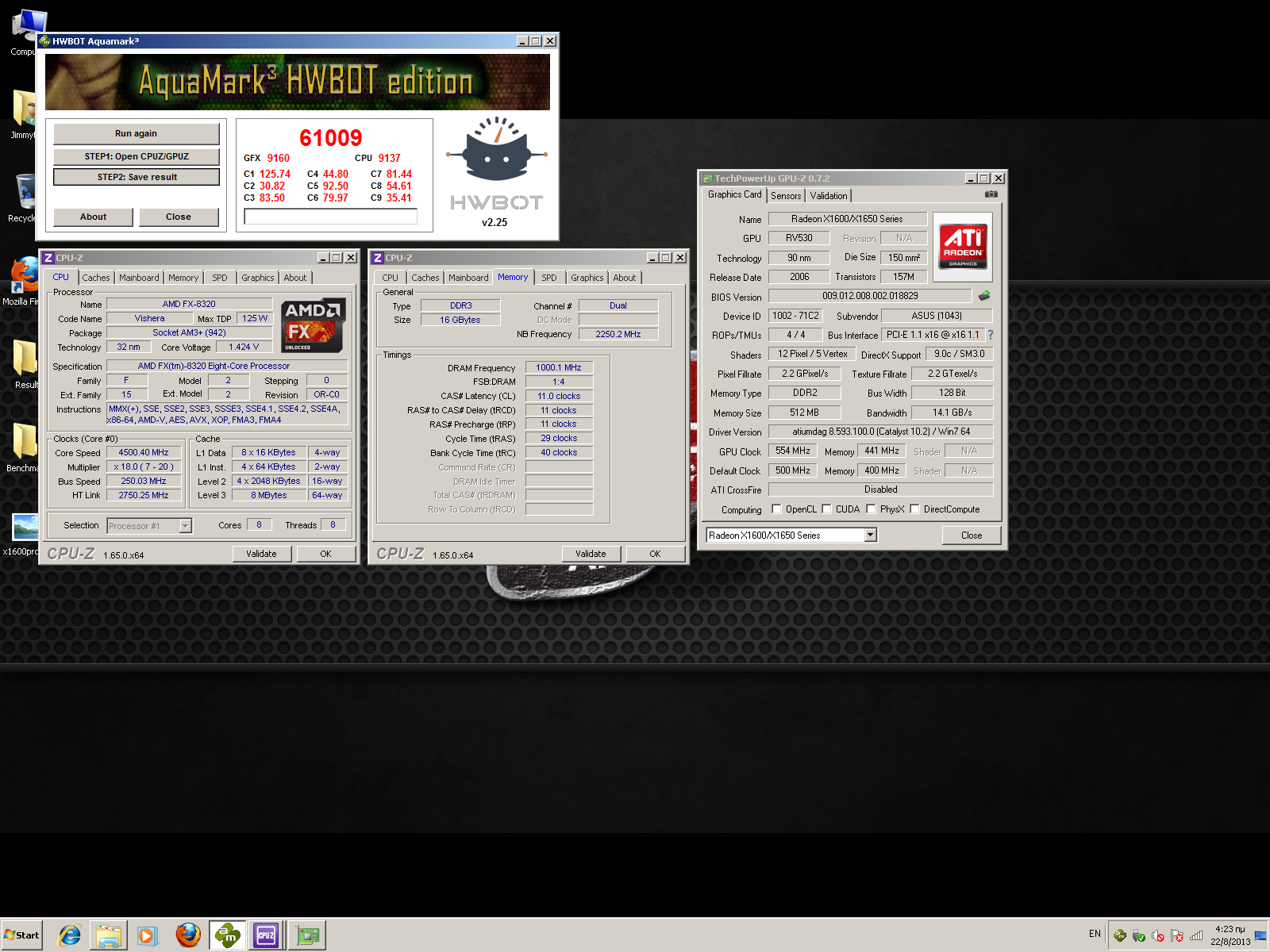This screenshot has height=952, width=1270.
Task: Click the GPU-Z screenshot camera icon
Action: [x=991, y=194]
